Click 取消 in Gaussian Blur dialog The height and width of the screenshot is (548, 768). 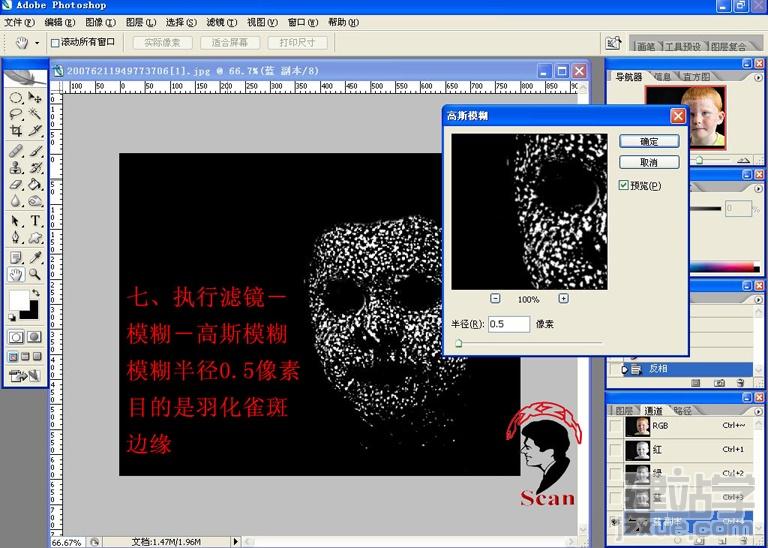649,162
